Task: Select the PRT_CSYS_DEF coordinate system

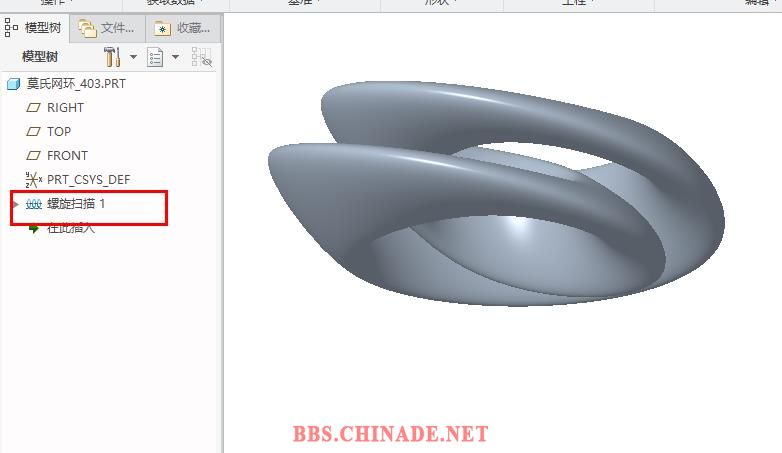Action: pyautogui.click(x=88, y=179)
